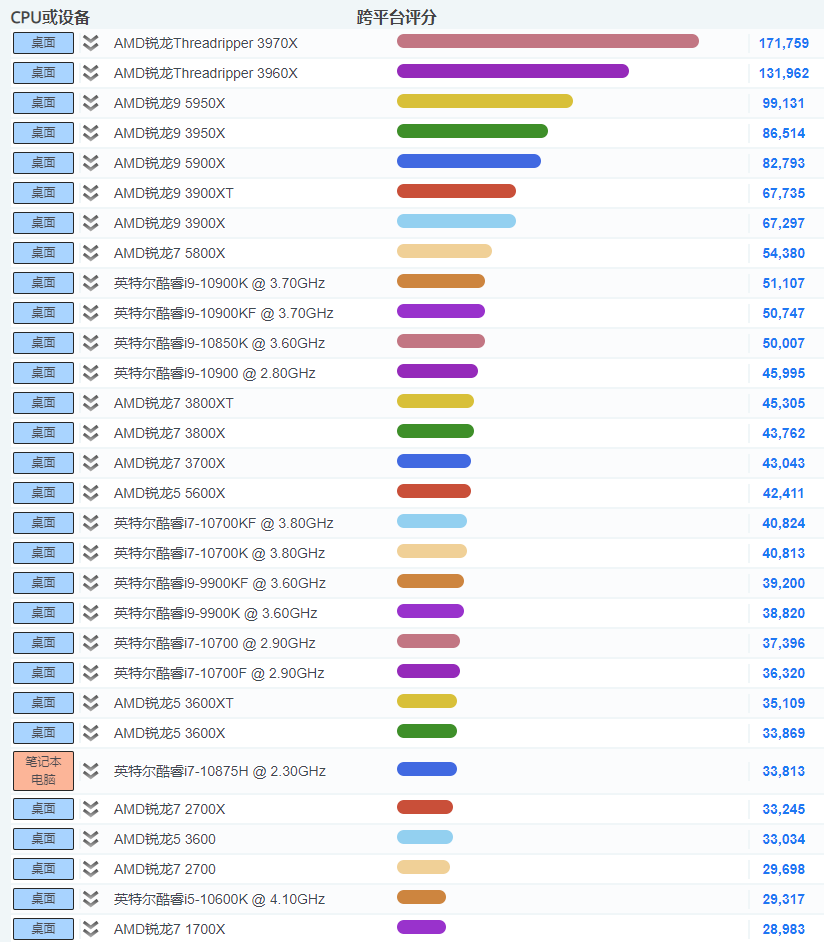Screen dimensions: 824x942
Task: Click the score 28,983
Action: (783, 929)
